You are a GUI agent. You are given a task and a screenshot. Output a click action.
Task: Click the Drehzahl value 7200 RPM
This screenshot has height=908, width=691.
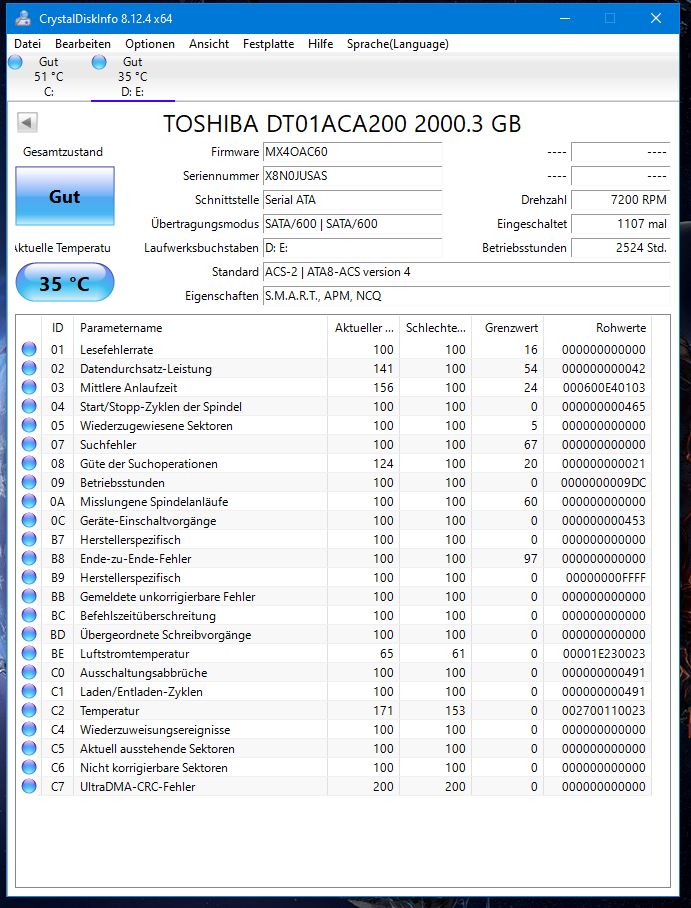[x=621, y=200]
